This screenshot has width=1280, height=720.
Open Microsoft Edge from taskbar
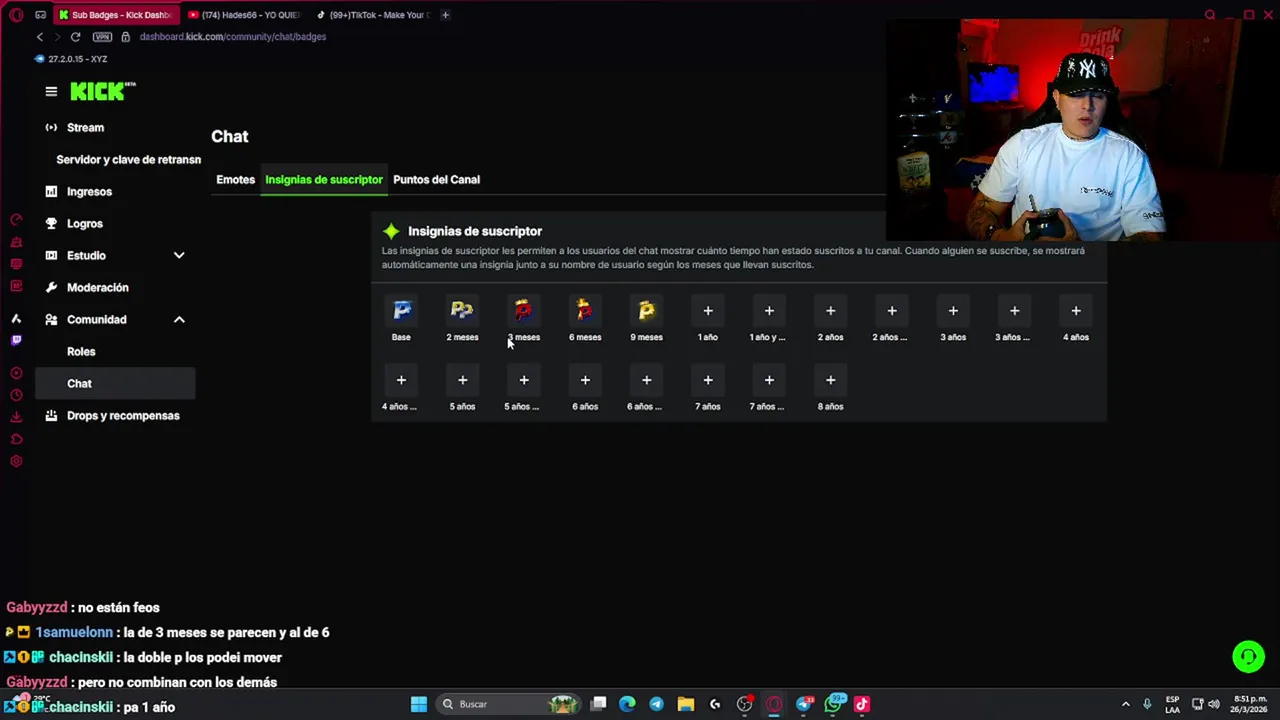627,704
